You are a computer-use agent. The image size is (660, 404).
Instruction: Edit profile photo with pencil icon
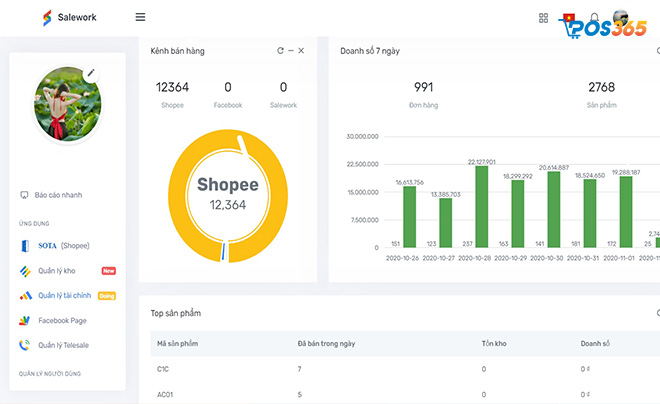point(90,73)
